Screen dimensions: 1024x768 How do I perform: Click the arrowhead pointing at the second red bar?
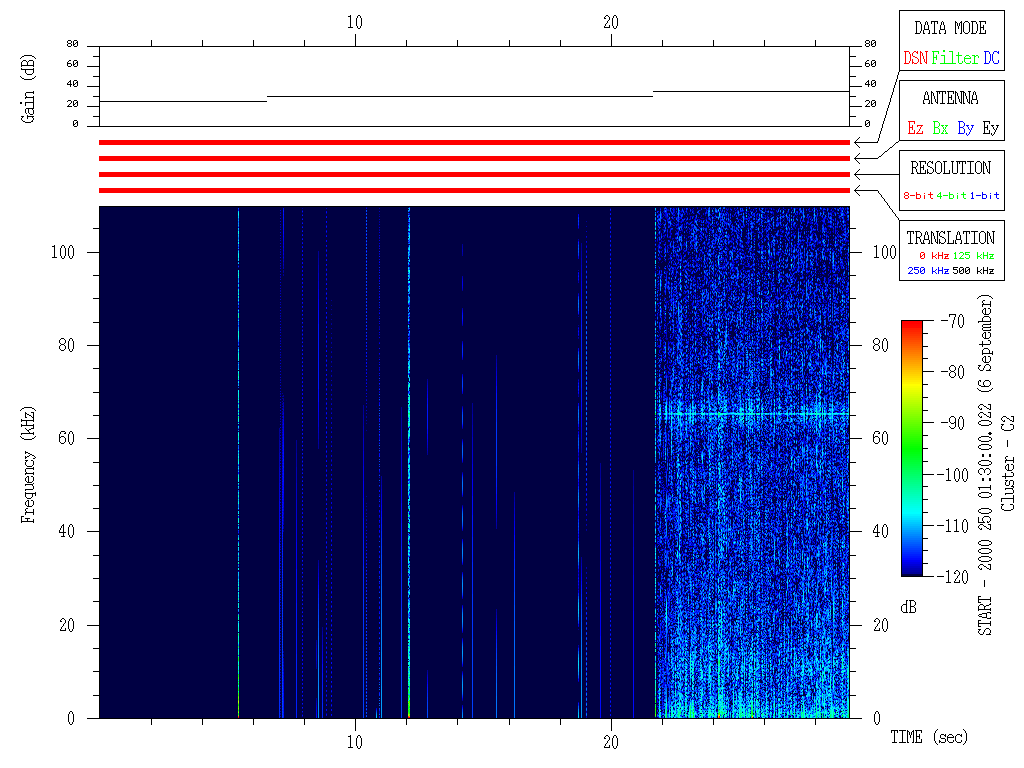[x=858, y=158]
